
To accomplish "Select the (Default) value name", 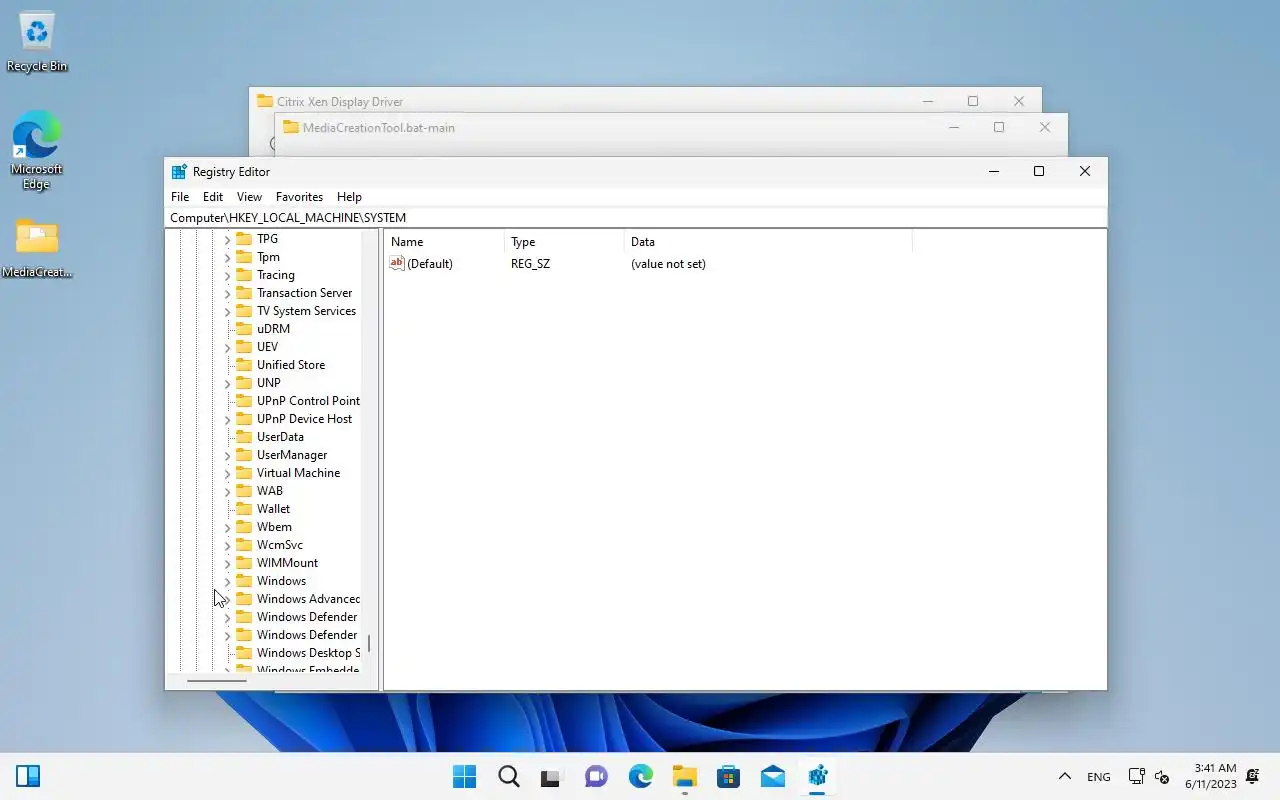I will 430,264.
